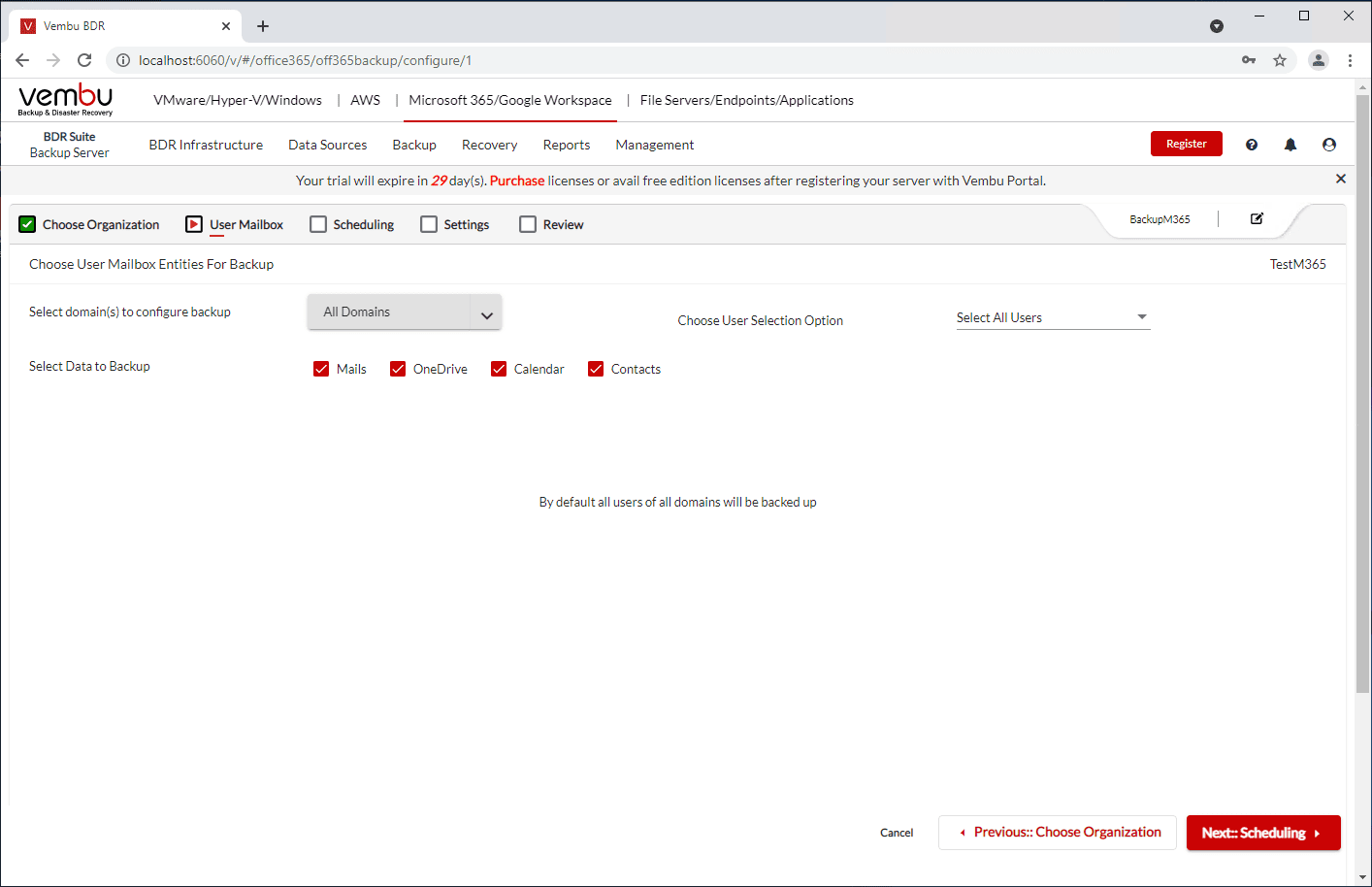Open the Chrome profile icon
1372x887 pixels.
(x=1318, y=60)
